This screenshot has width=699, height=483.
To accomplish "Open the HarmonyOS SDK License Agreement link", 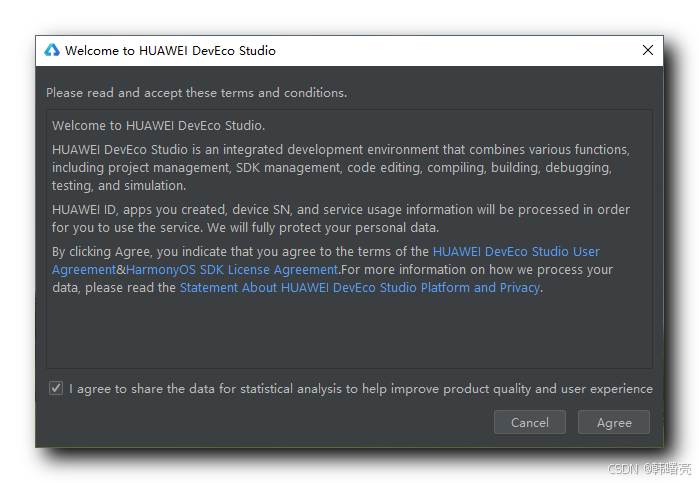I will coord(232,270).
